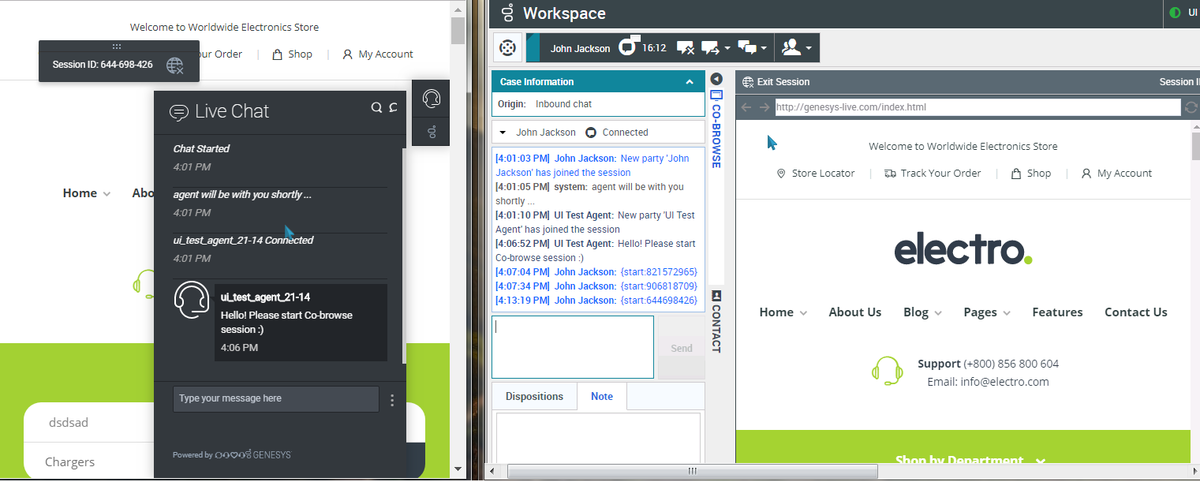The image size is (1200, 482).
Task: Click the Support headset icon on electro page
Action: (888, 370)
